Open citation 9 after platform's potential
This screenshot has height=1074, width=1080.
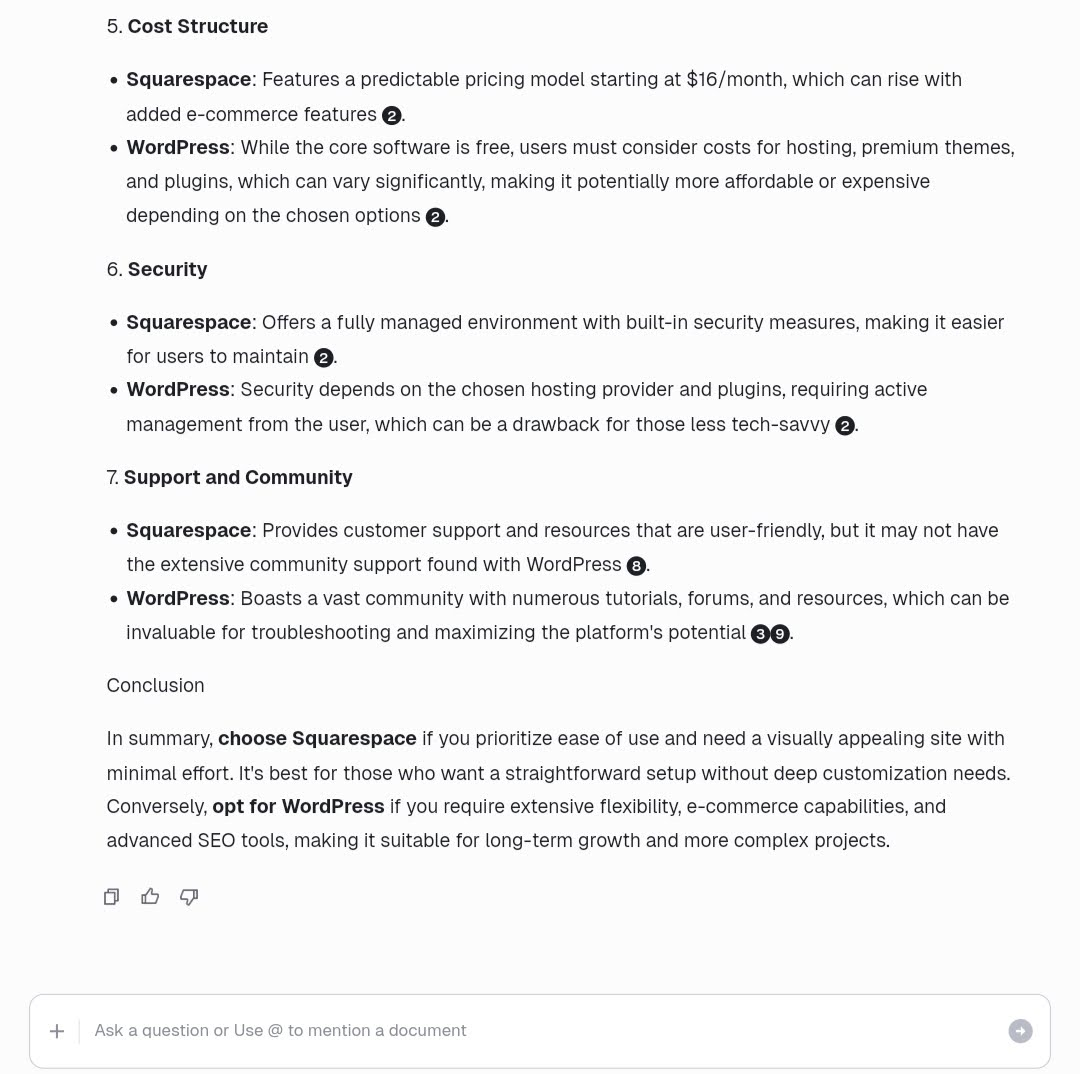click(780, 634)
